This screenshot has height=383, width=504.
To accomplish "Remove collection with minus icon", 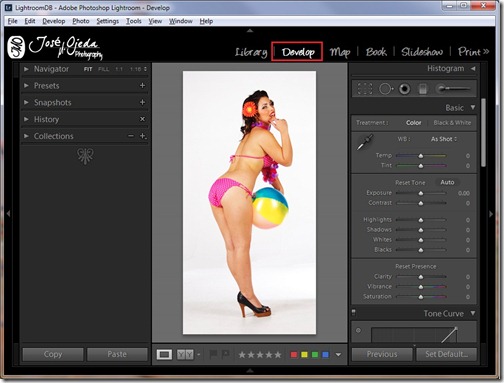I will click(x=131, y=136).
